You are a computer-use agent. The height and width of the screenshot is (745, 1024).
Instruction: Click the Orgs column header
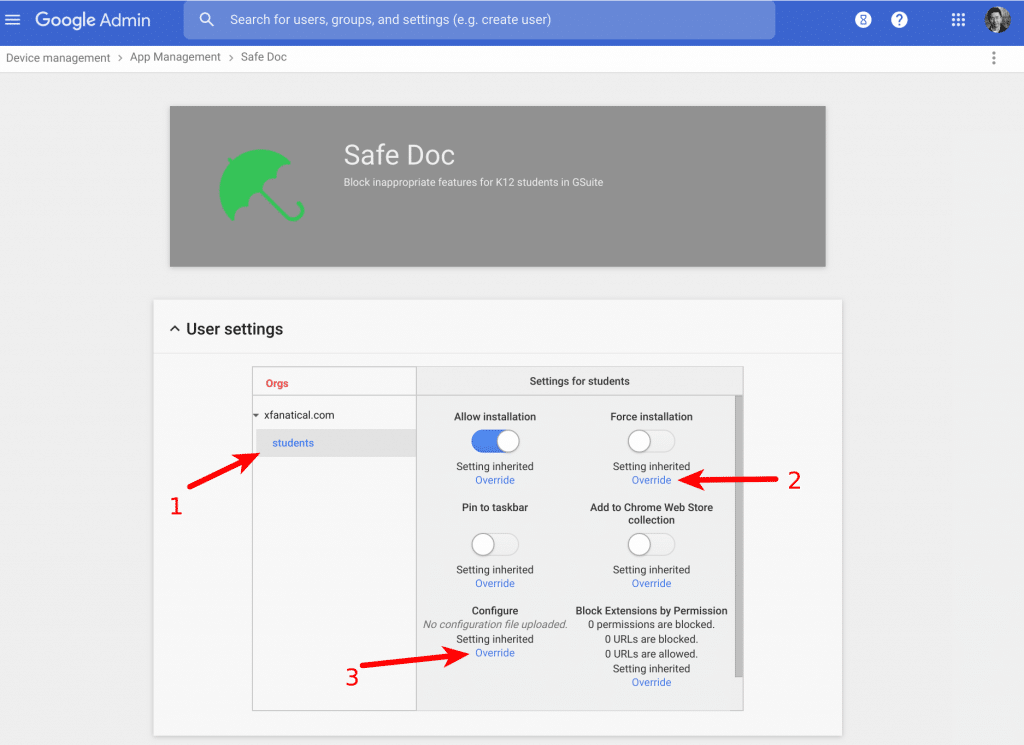[277, 383]
